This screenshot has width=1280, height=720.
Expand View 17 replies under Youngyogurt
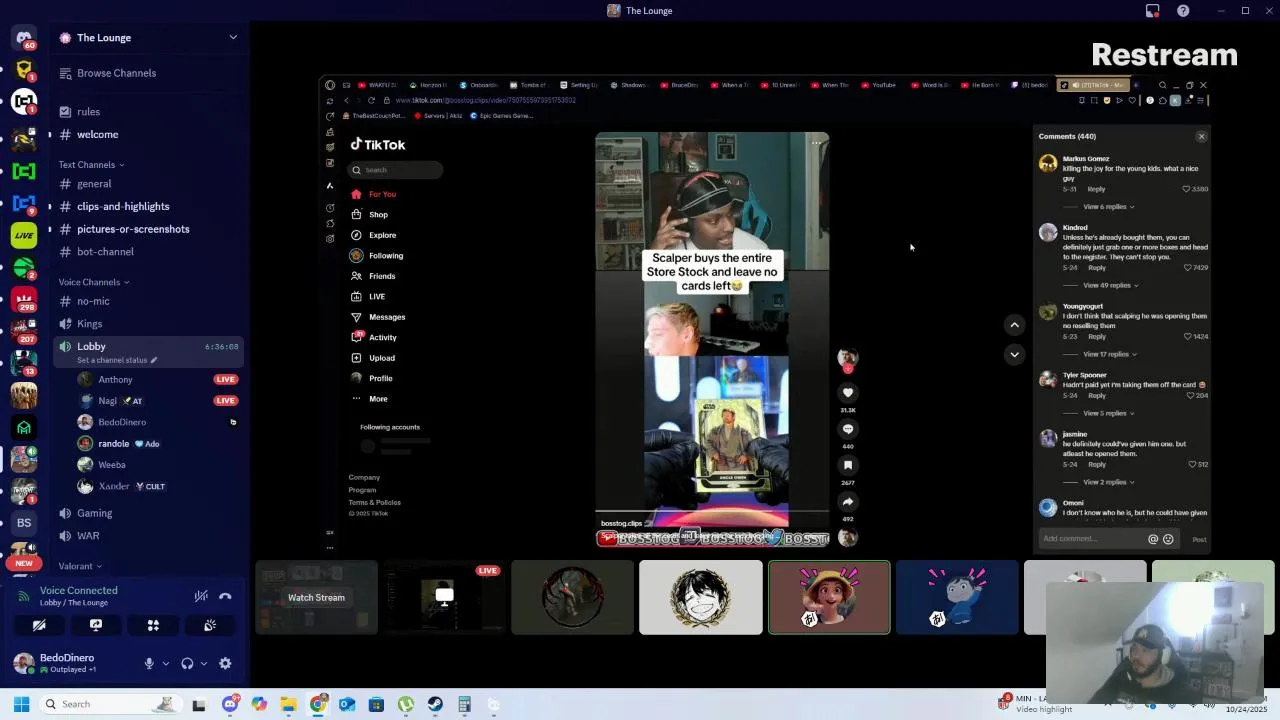[x=1109, y=354]
